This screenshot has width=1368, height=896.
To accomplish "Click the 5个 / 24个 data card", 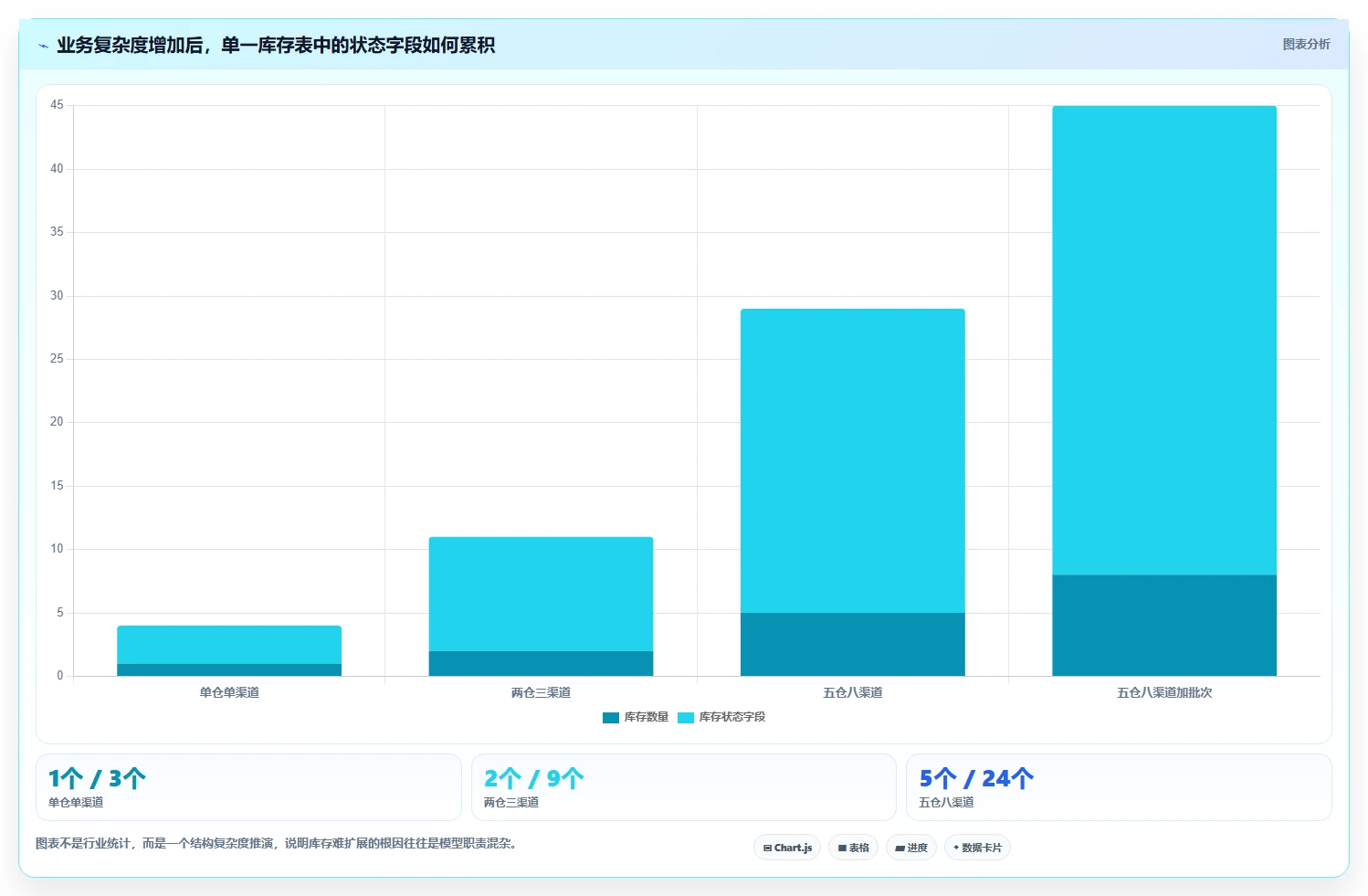I will click(x=1119, y=787).
